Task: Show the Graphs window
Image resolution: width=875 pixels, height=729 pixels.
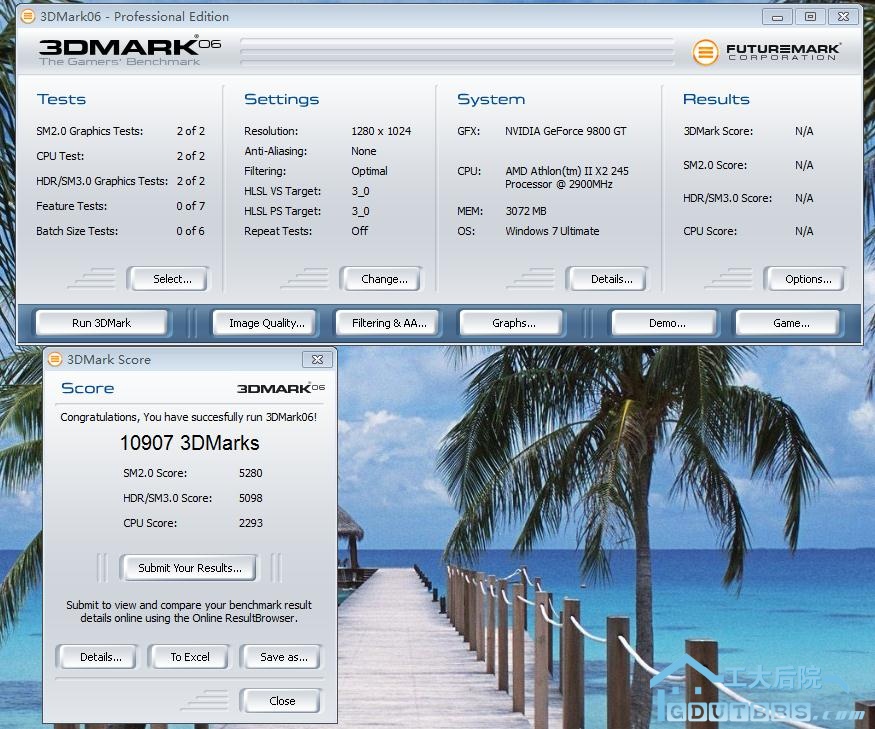Action: [513, 323]
